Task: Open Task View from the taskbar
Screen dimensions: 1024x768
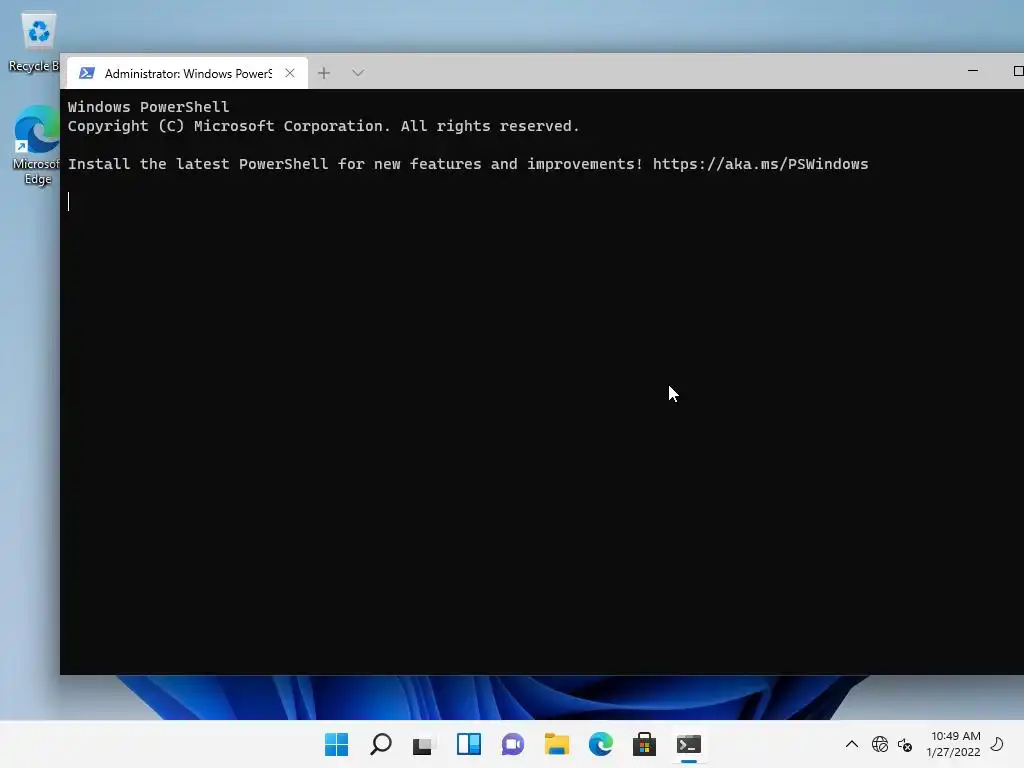Action: [x=424, y=744]
